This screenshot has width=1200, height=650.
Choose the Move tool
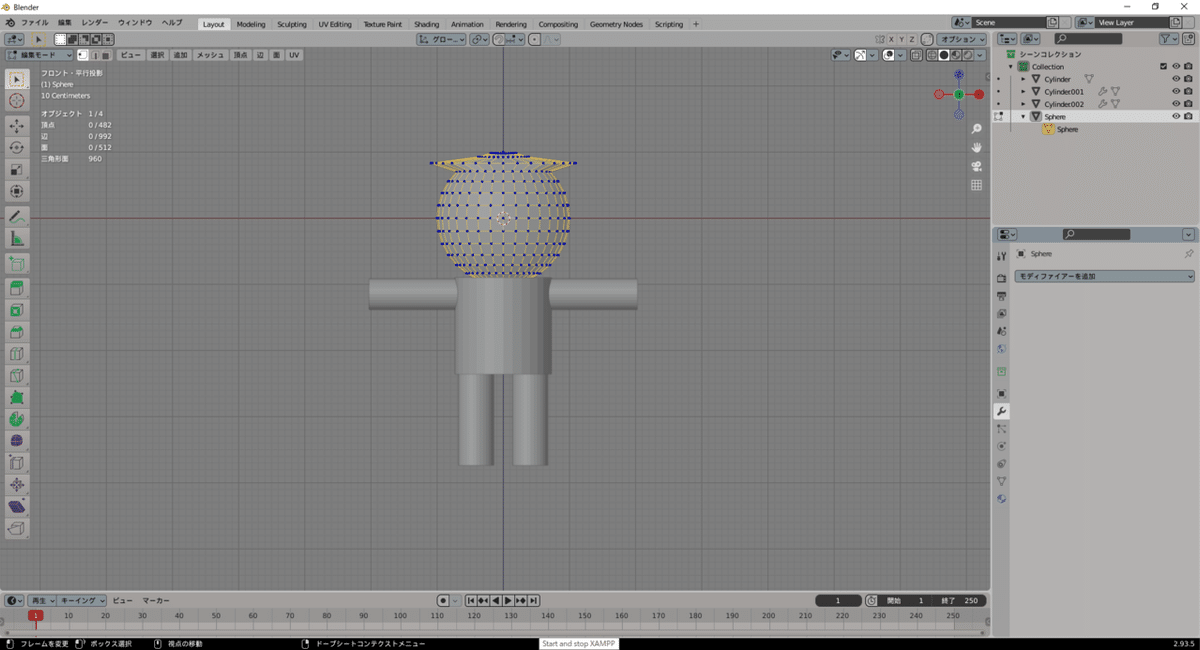pos(17,126)
